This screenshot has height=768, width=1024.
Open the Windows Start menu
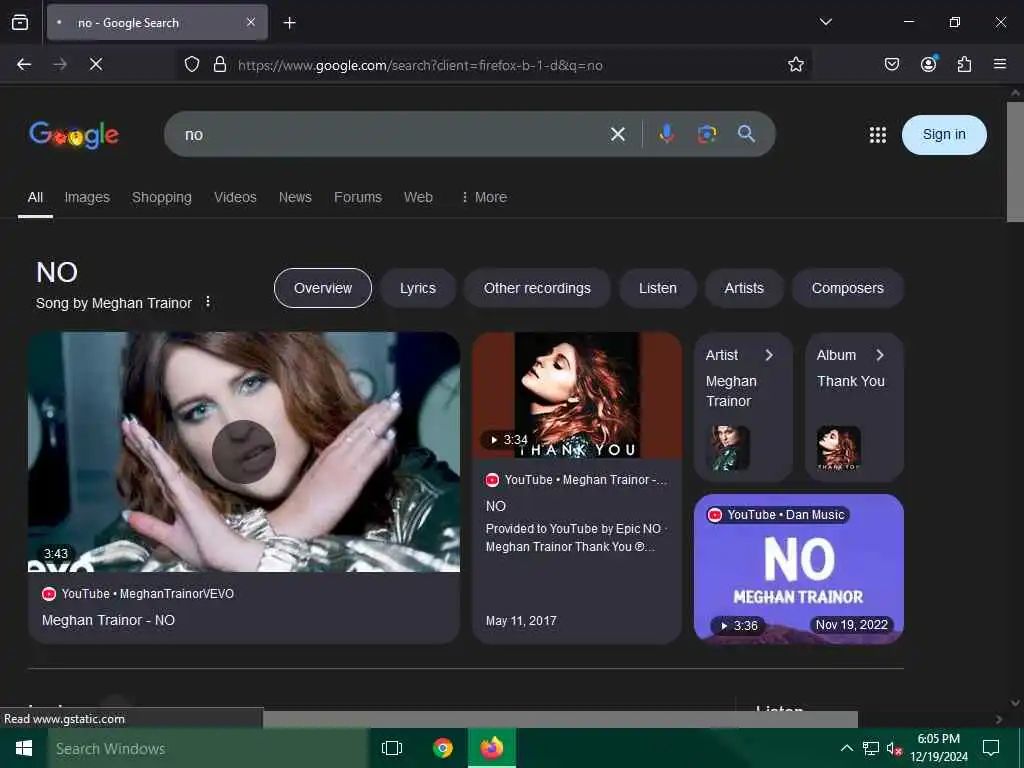coord(24,748)
